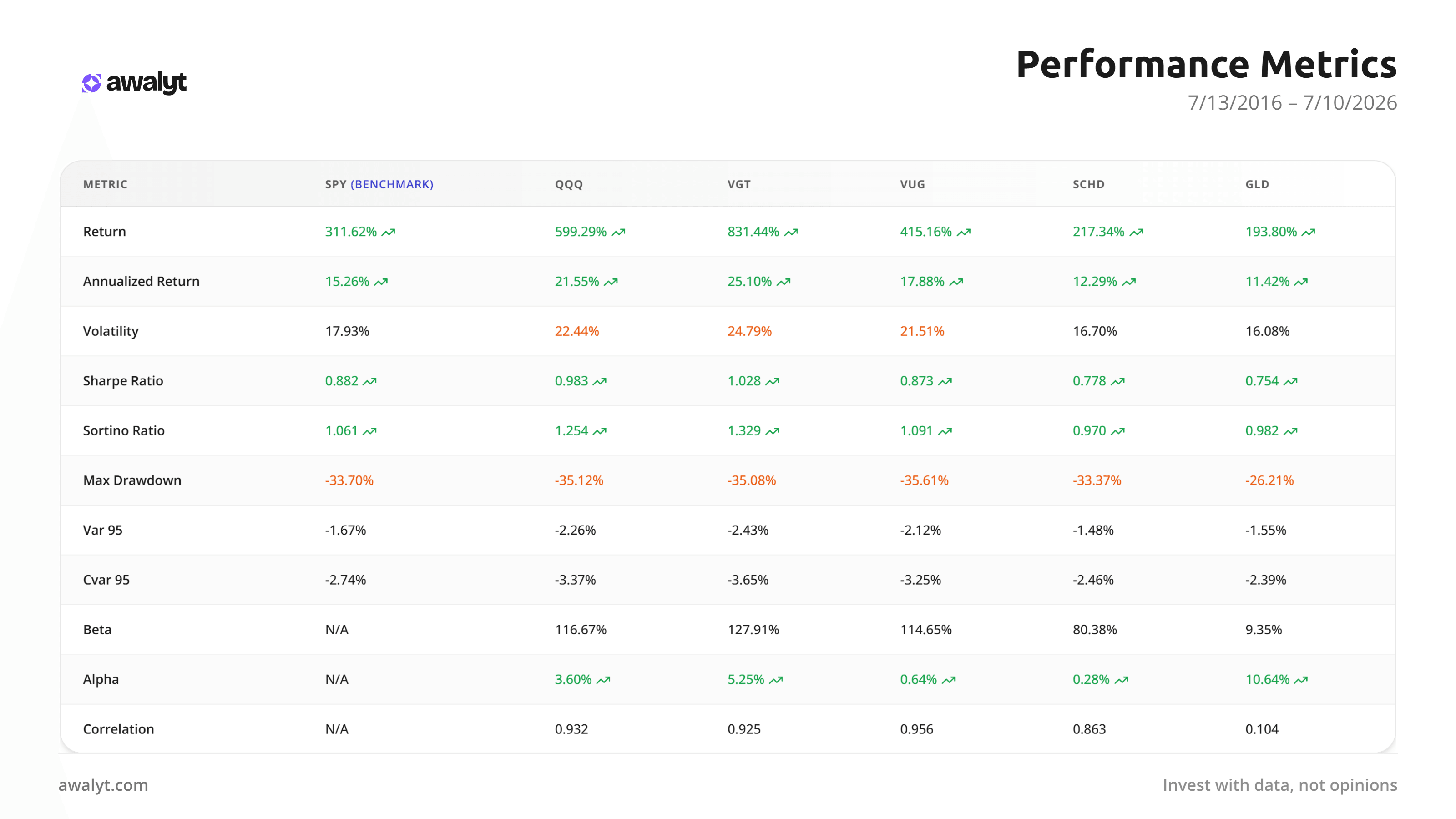Select the VUG column header
This screenshot has height=819, width=1456.
(912, 184)
